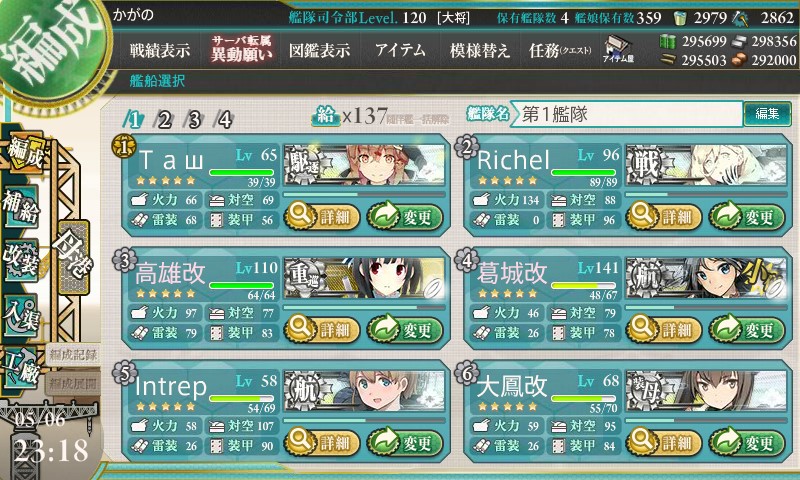The image size is (800, 480).
Task: Click the 編成 sidebar icon
Action: 24,152
